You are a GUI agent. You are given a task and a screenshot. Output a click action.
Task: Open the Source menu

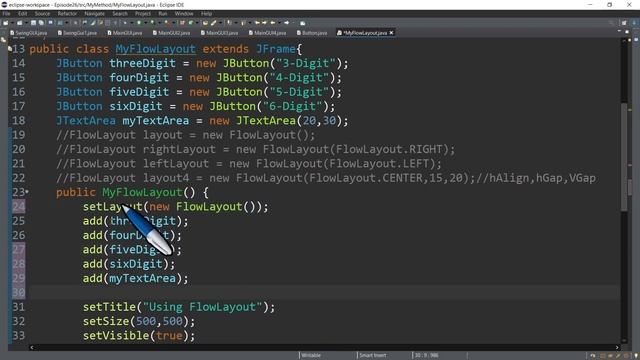click(42, 13)
